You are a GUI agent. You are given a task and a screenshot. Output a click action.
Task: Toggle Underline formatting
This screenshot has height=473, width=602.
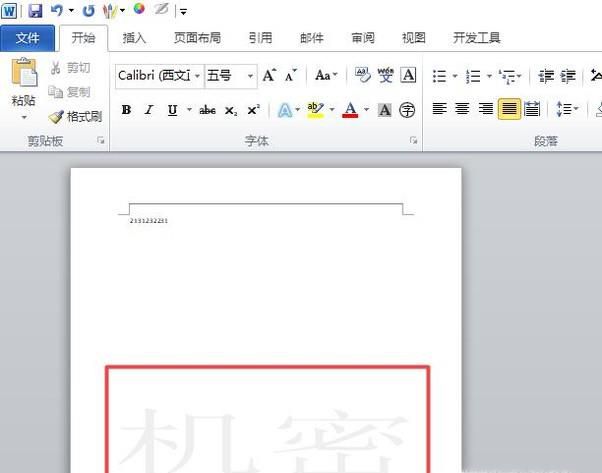(x=172, y=110)
